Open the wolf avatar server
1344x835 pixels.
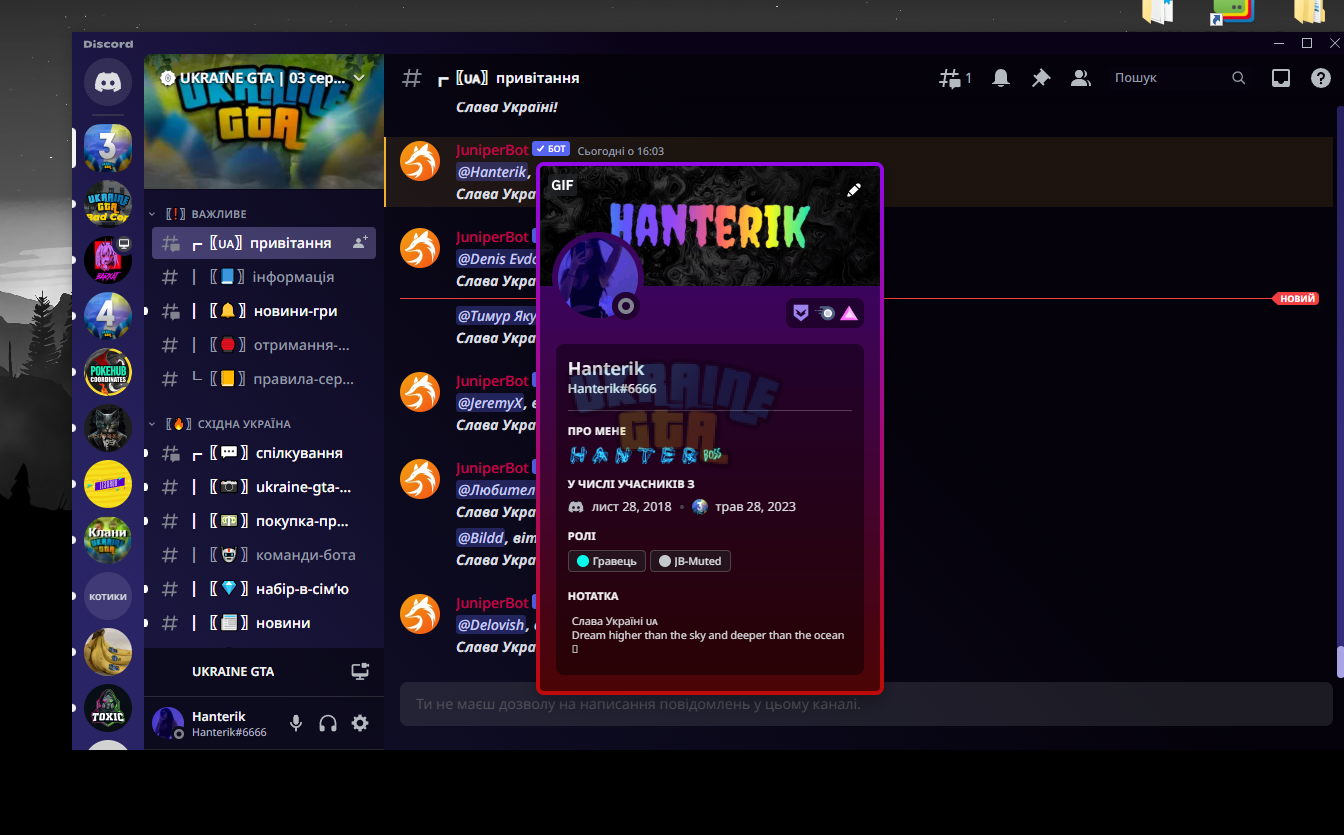tap(108, 428)
